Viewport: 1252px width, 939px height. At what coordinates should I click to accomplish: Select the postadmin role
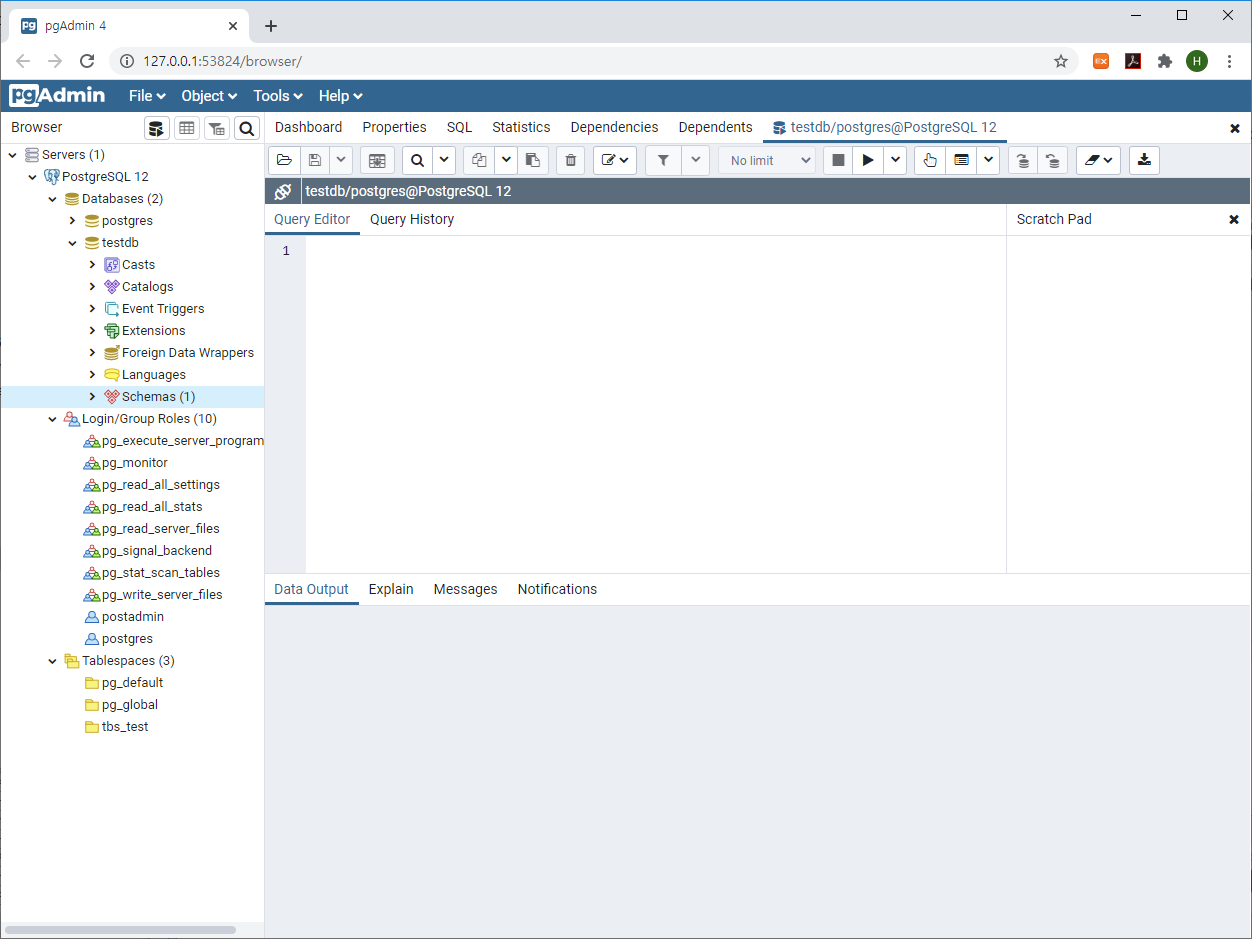(x=133, y=617)
